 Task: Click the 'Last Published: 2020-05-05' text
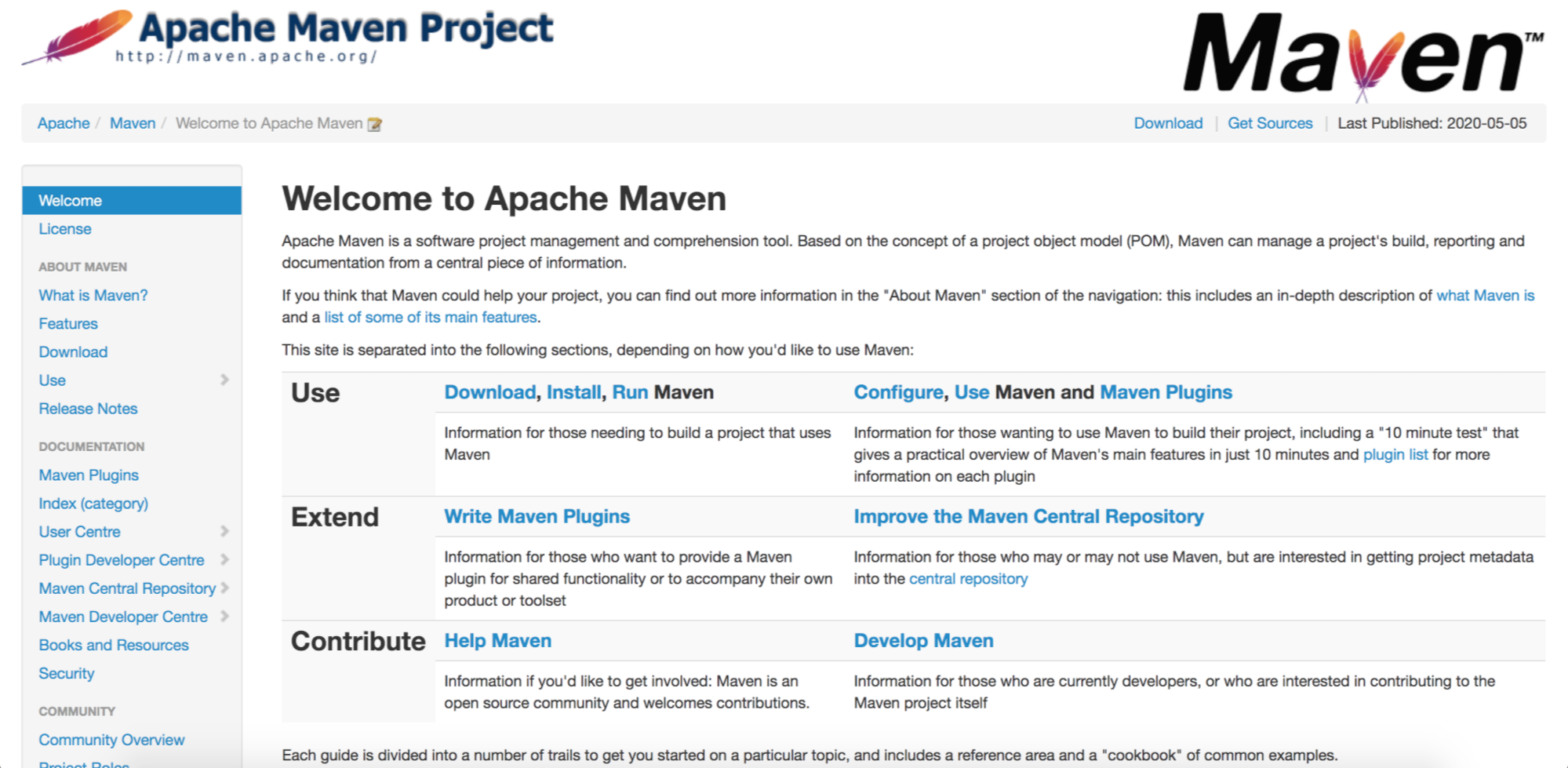click(1432, 123)
